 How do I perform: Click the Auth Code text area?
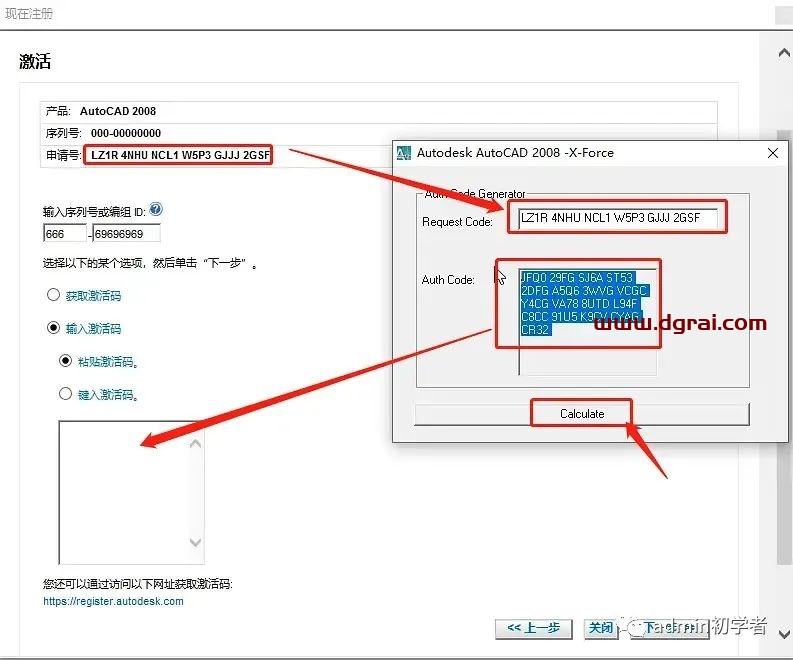click(x=588, y=322)
